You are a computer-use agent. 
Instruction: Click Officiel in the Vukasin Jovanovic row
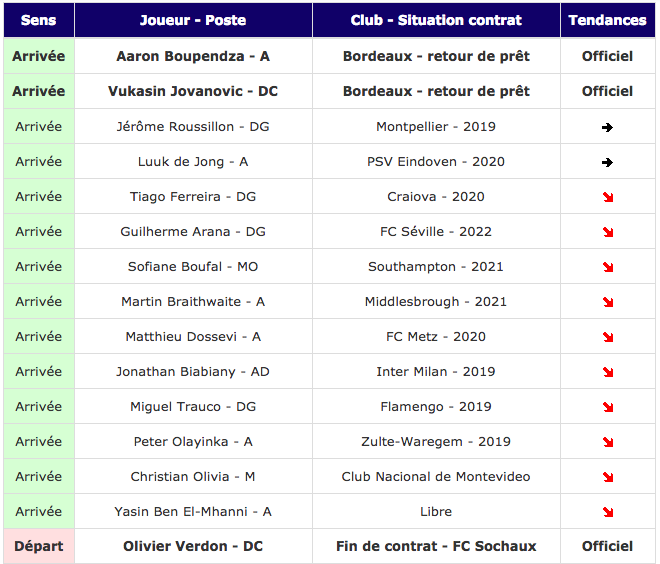point(607,91)
